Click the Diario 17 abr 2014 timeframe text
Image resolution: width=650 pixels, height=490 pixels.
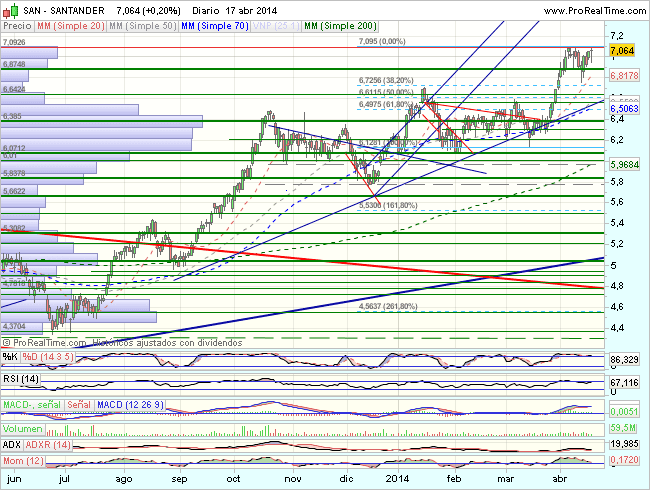tap(235, 10)
